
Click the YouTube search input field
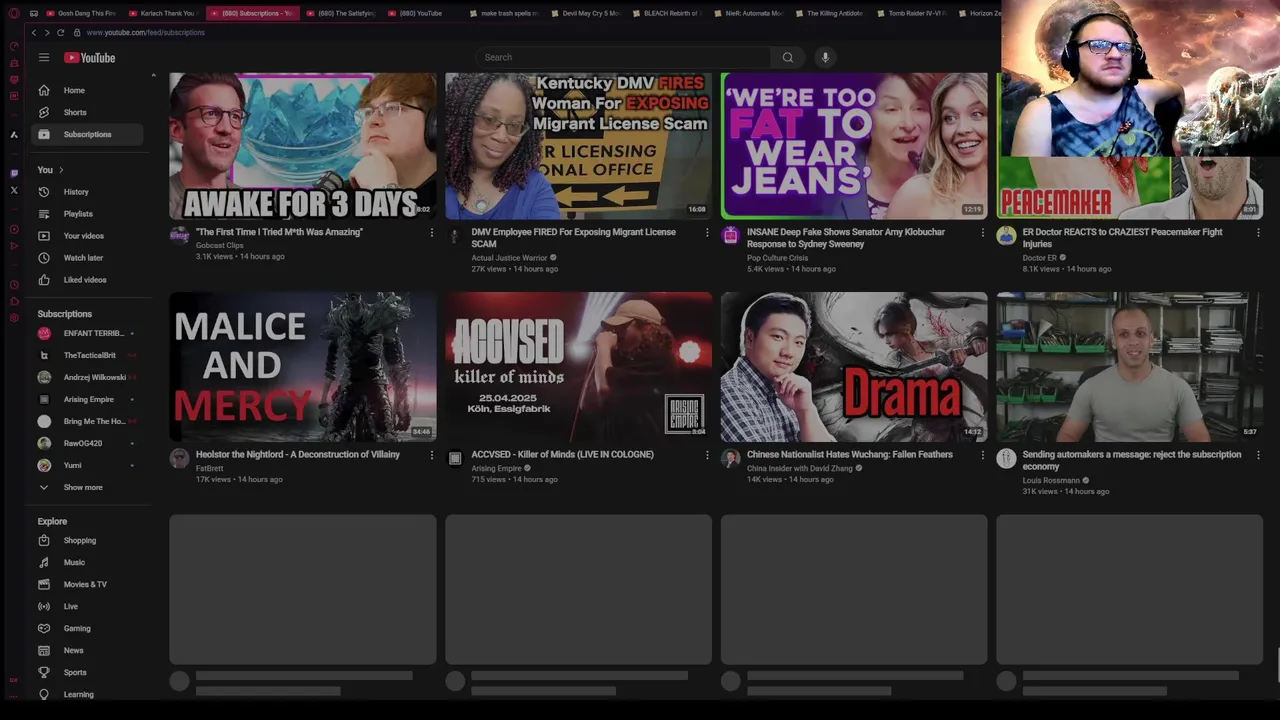pyautogui.click(x=624, y=57)
